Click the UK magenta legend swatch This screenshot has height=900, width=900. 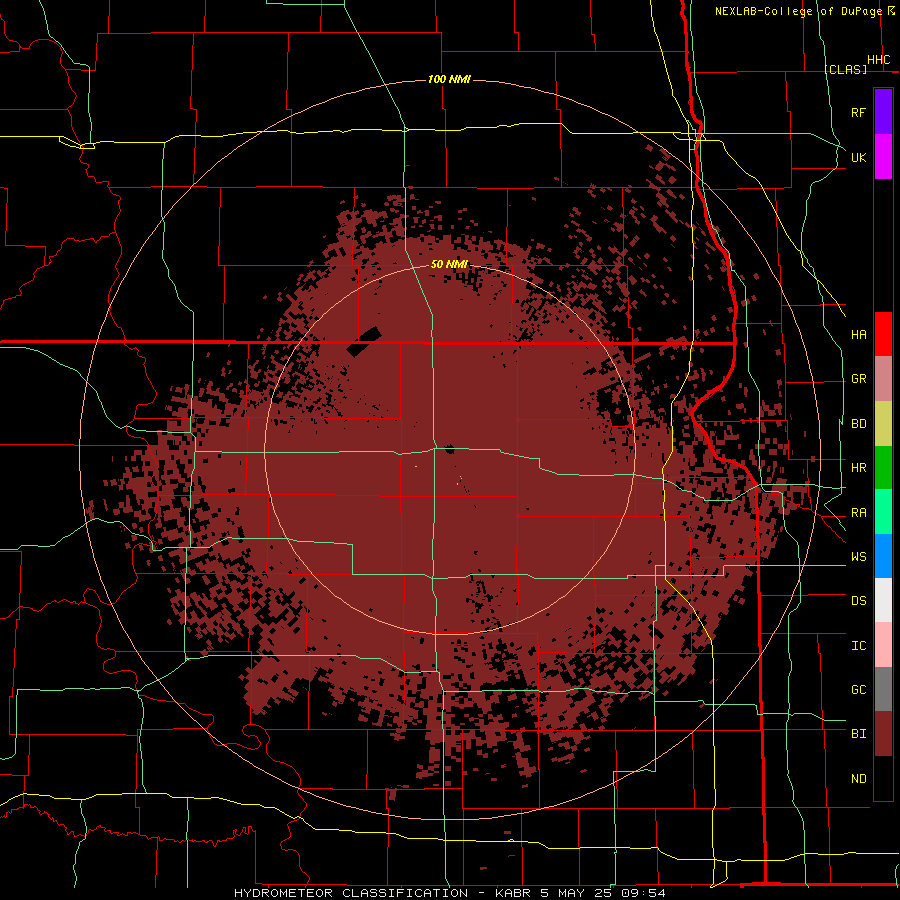click(883, 157)
